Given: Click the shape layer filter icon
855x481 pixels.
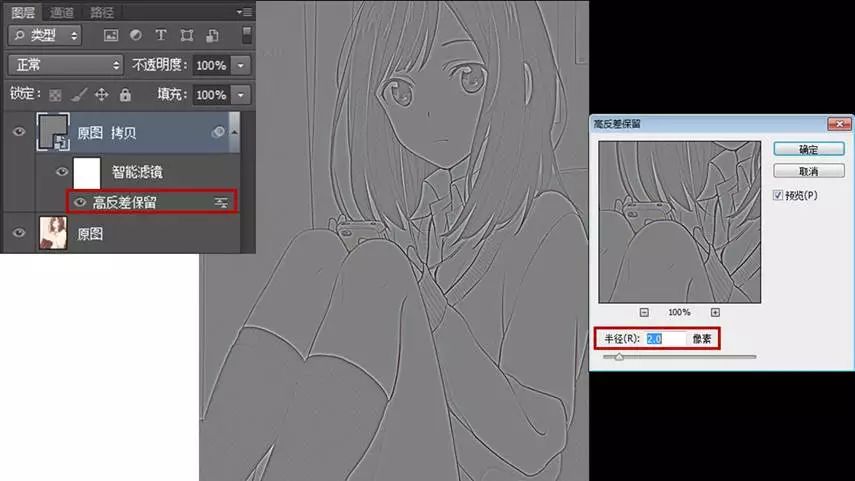Looking at the screenshot, I should coord(186,36).
